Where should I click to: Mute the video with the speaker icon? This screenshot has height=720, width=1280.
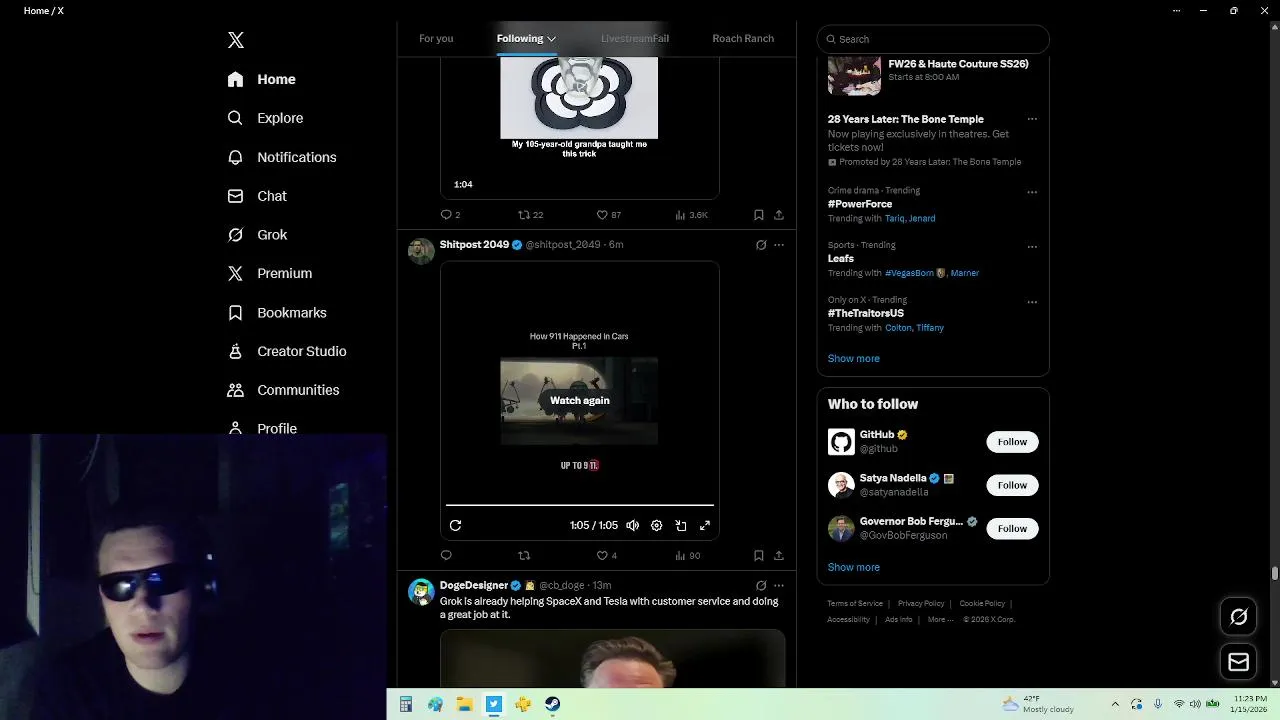coord(633,525)
